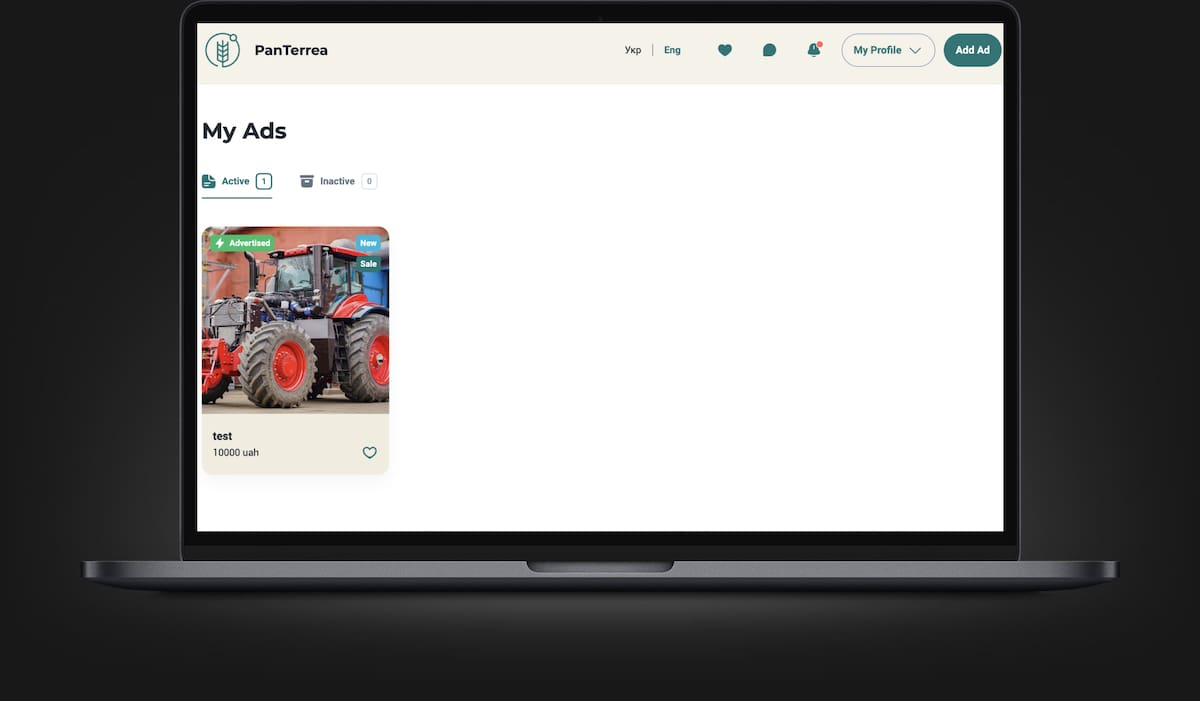1200x701 pixels.
Task: Expand the My Profile dropdown
Action: point(888,50)
